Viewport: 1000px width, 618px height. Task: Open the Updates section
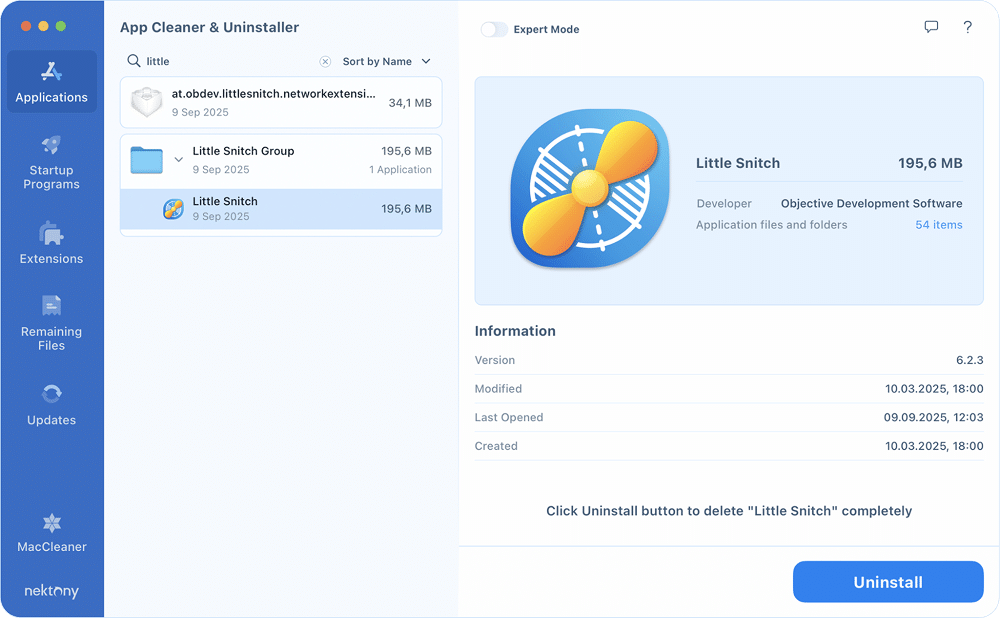[51, 405]
